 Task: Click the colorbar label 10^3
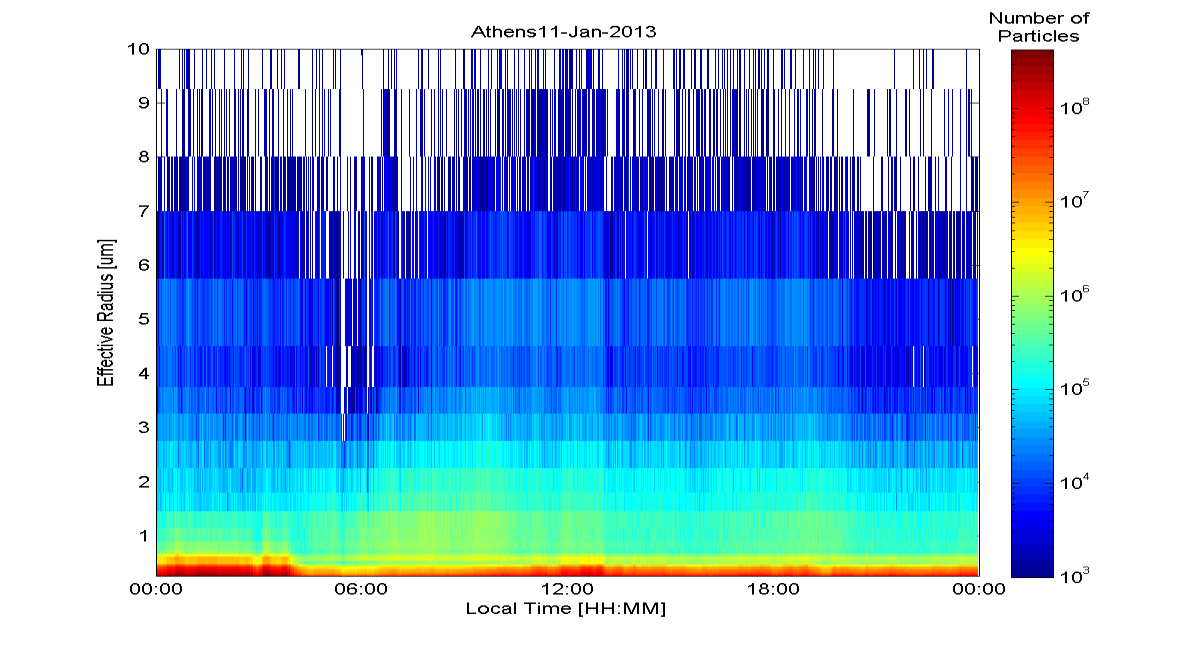pyautogui.click(x=1073, y=575)
